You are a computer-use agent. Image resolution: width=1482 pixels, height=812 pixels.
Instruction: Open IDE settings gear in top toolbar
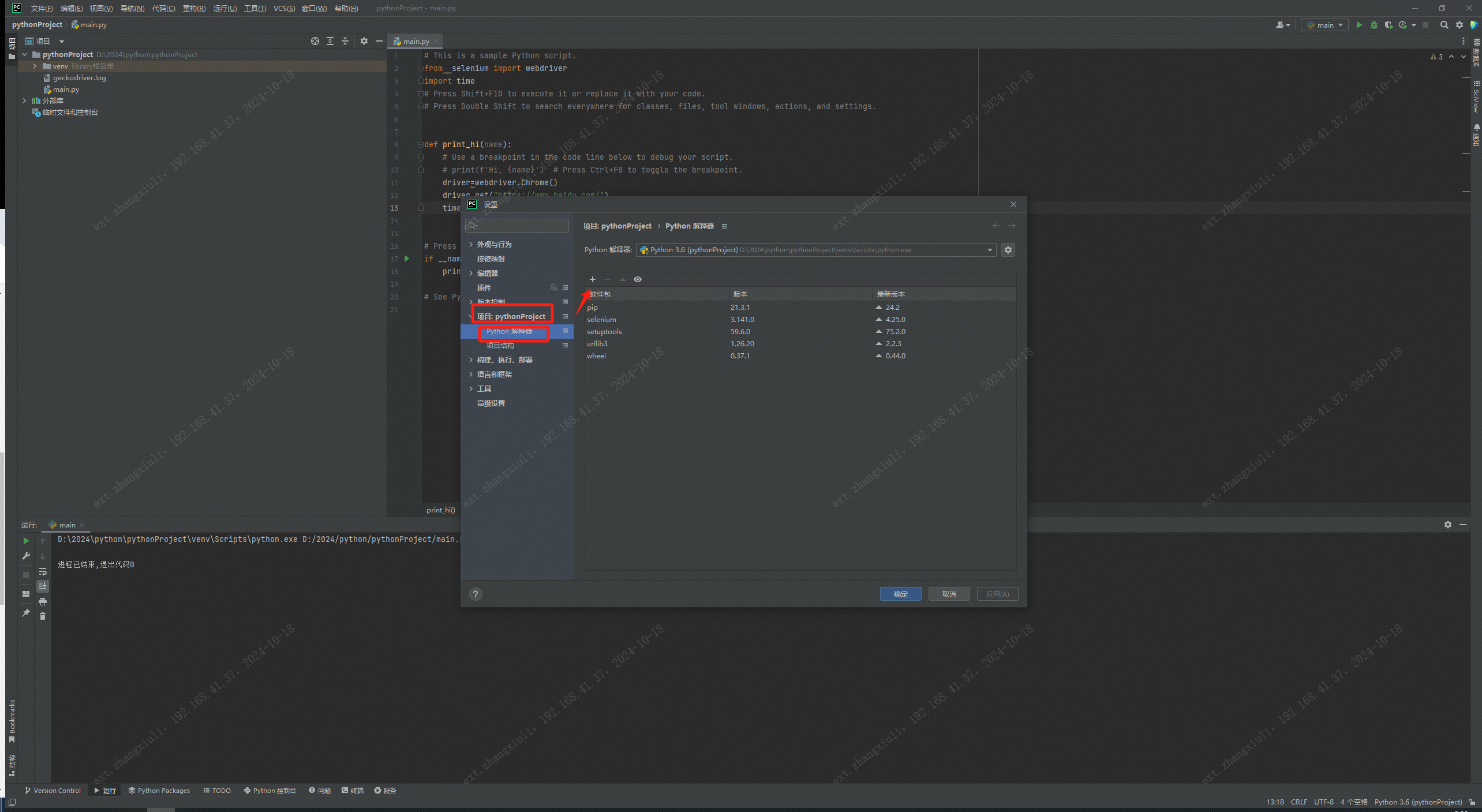point(1459,25)
